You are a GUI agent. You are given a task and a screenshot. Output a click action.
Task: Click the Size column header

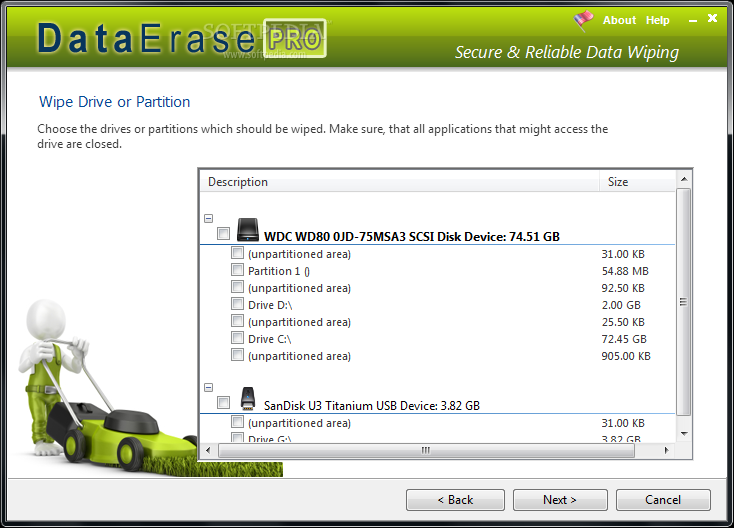[x=638, y=182]
